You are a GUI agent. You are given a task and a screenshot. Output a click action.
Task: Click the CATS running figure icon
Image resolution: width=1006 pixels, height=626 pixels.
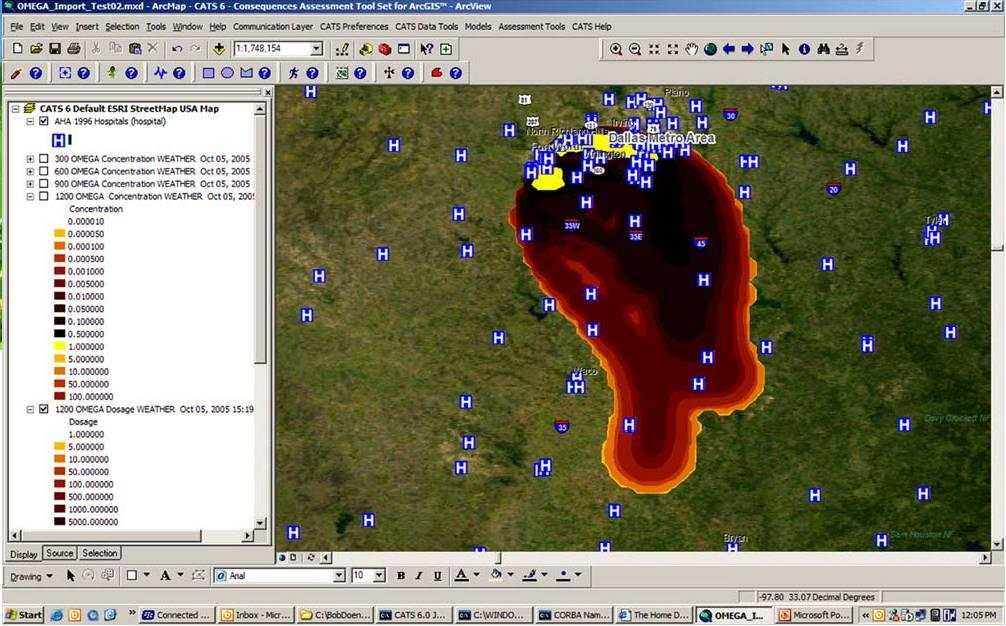pyautogui.click(x=294, y=73)
